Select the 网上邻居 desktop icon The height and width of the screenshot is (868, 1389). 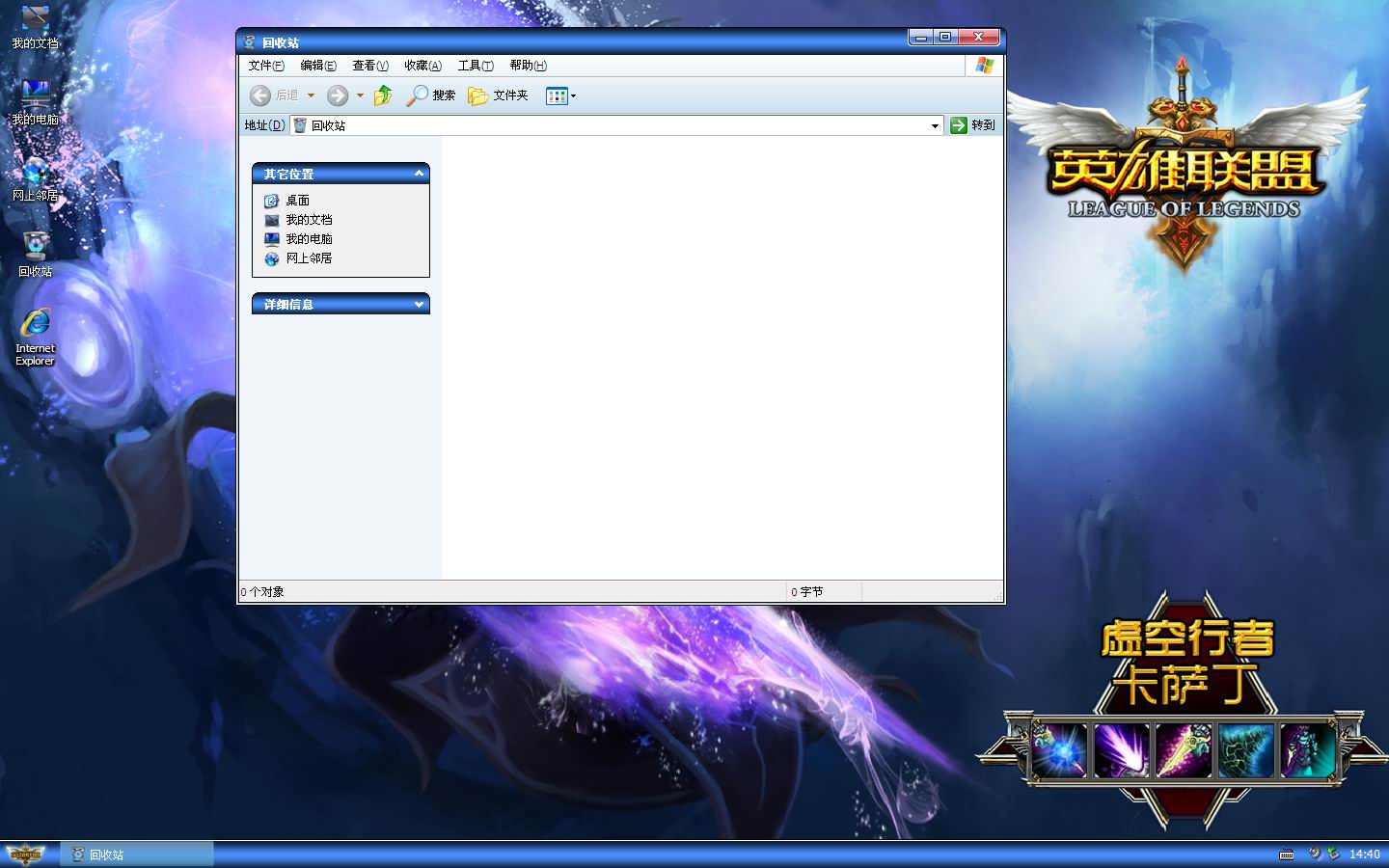[35, 179]
